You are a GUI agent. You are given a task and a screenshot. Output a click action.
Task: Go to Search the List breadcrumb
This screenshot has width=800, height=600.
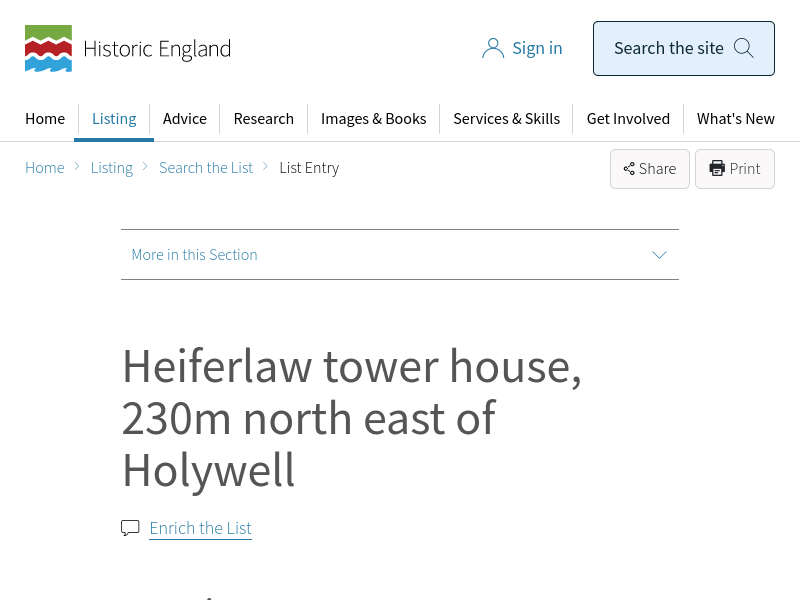coord(206,168)
